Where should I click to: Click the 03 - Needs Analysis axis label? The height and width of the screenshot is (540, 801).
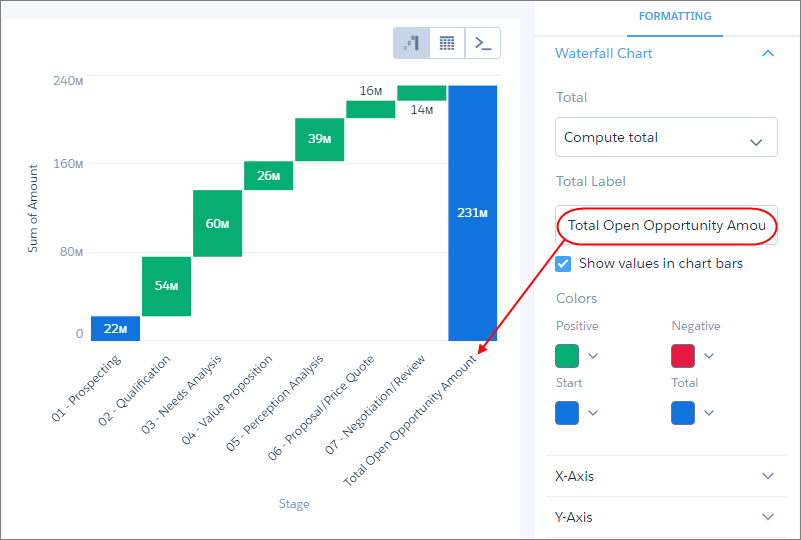[x=181, y=395]
